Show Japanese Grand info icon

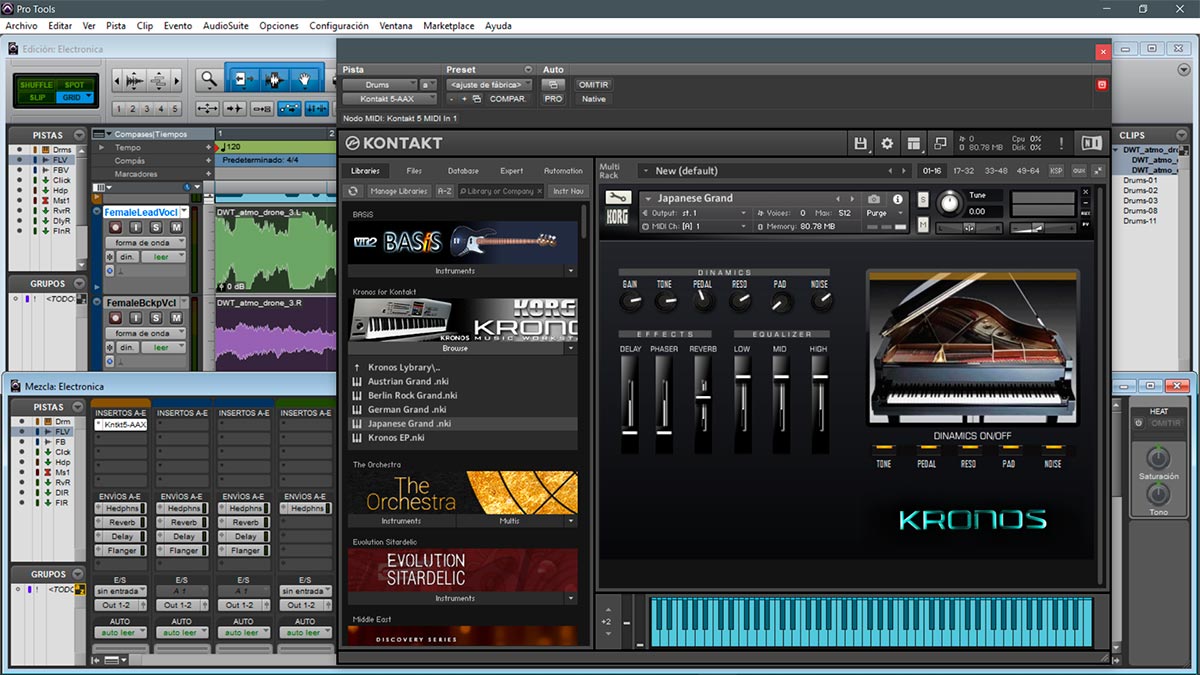tap(898, 199)
